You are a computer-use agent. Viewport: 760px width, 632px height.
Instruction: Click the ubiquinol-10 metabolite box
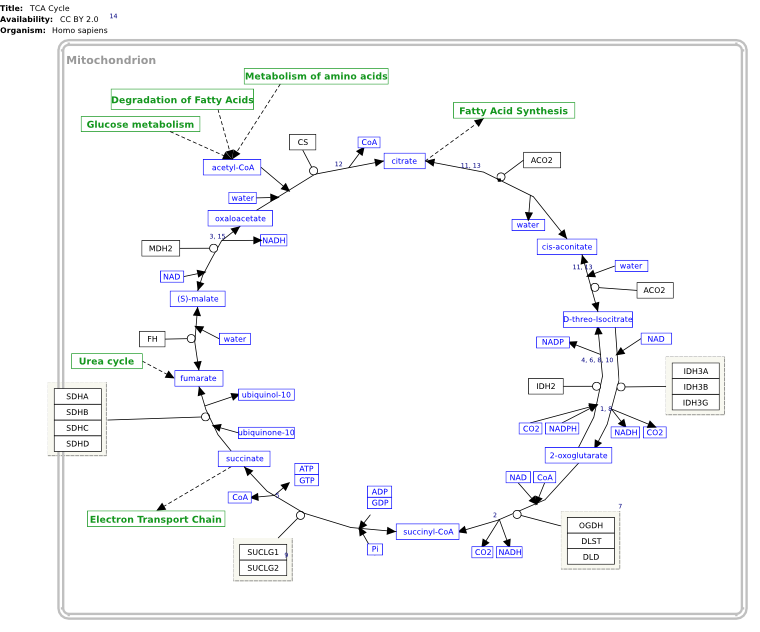click(x=266, y=395)
